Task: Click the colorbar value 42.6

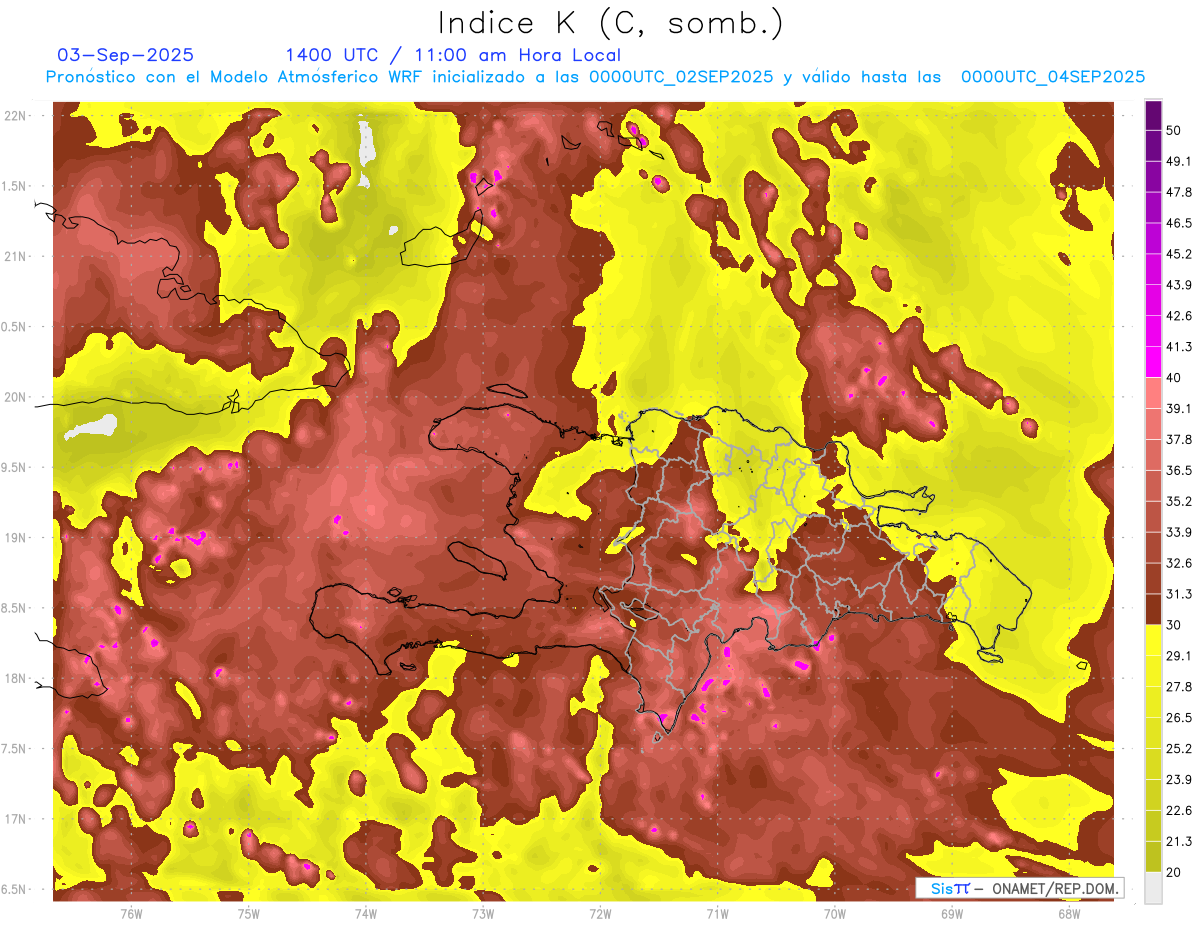Action: click(x=1178, y=316)
